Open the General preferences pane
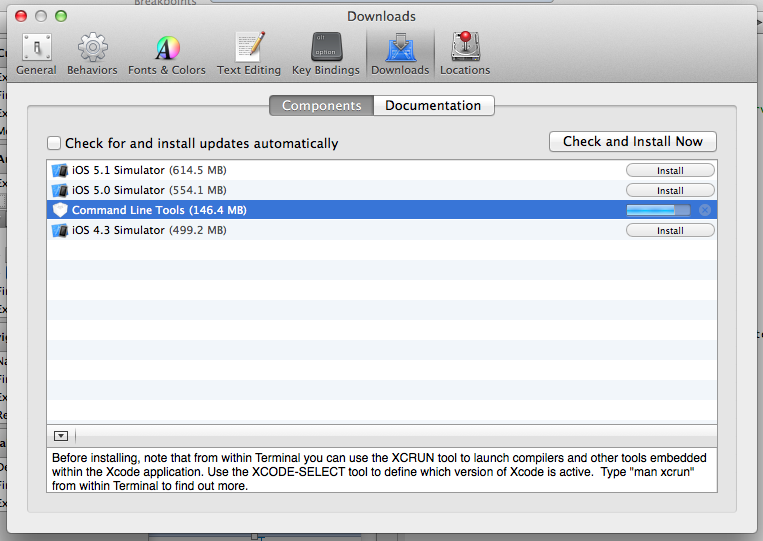Screen dimensions: 763x541 point(36,54)
